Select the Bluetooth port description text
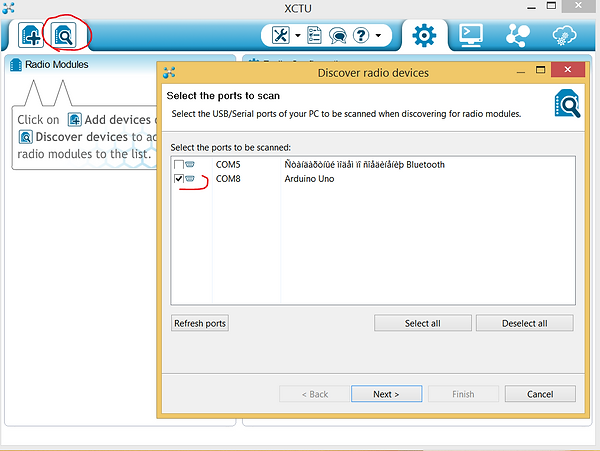 [364, 165]
